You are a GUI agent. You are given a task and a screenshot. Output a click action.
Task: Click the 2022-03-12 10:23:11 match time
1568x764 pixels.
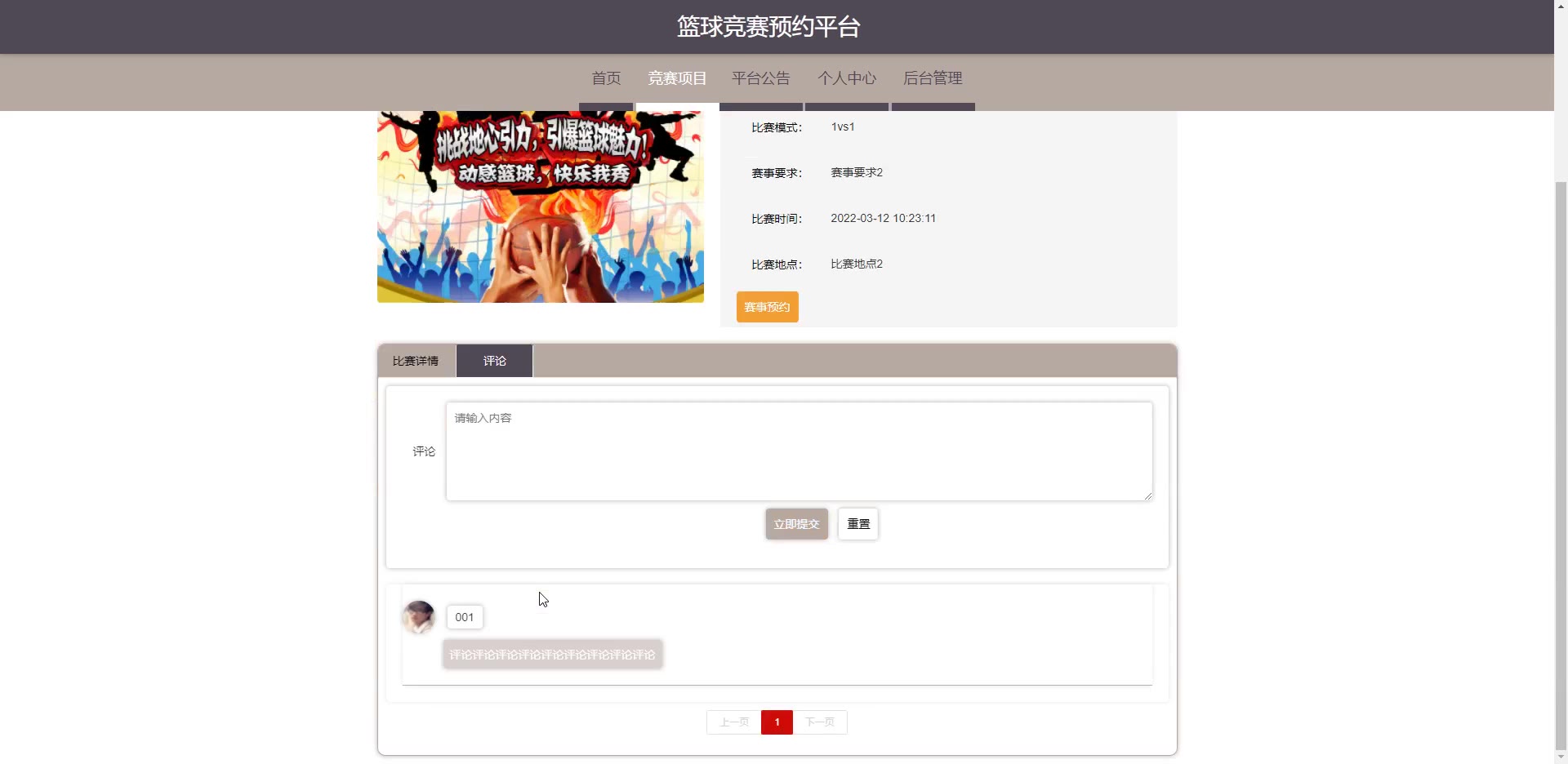click(883, 218)
